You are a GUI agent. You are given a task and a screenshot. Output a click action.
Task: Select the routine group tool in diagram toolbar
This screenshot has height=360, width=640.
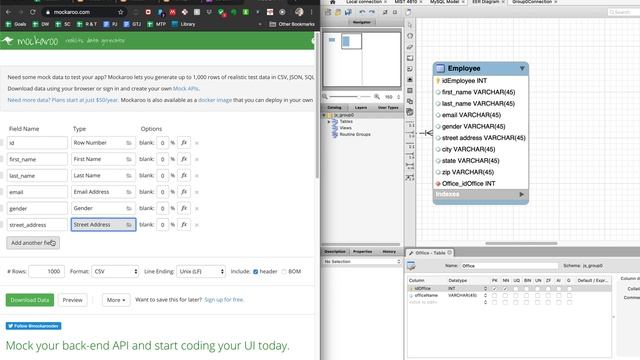coord(410,112)
